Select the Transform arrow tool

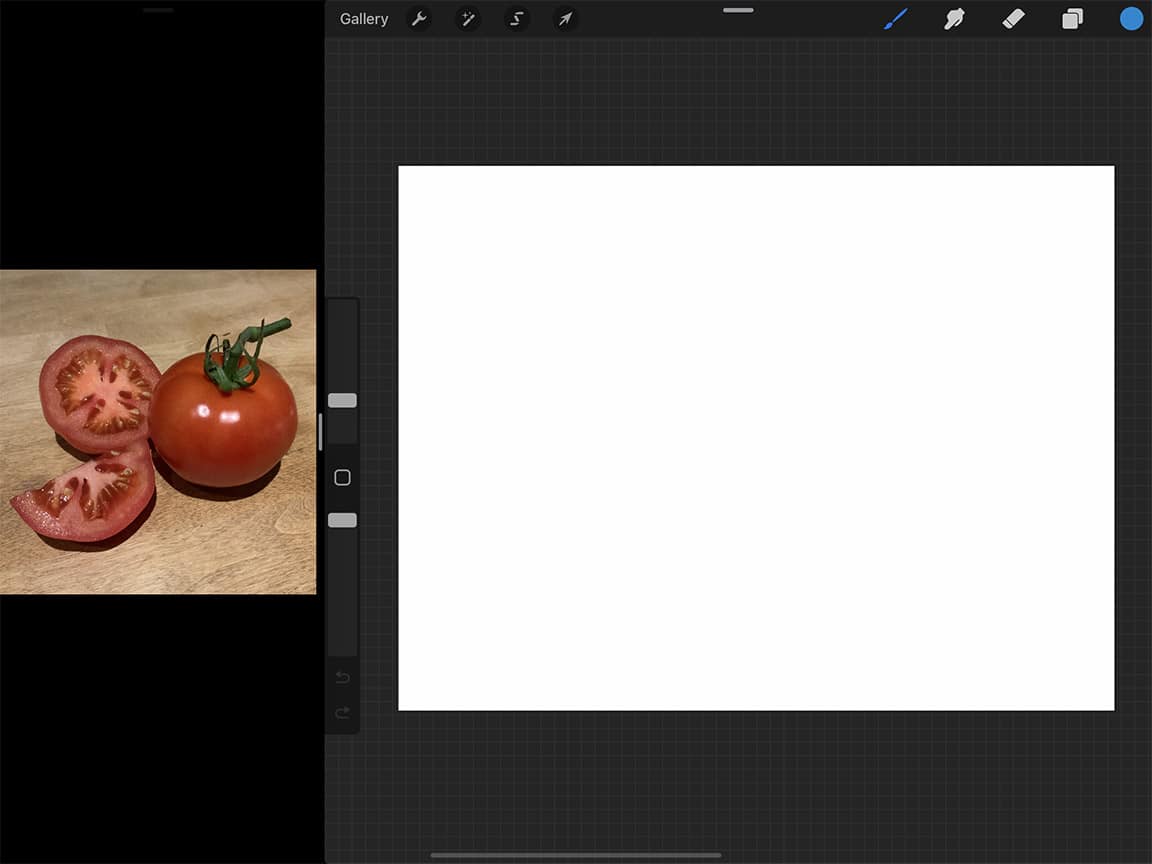coord(565,18)
